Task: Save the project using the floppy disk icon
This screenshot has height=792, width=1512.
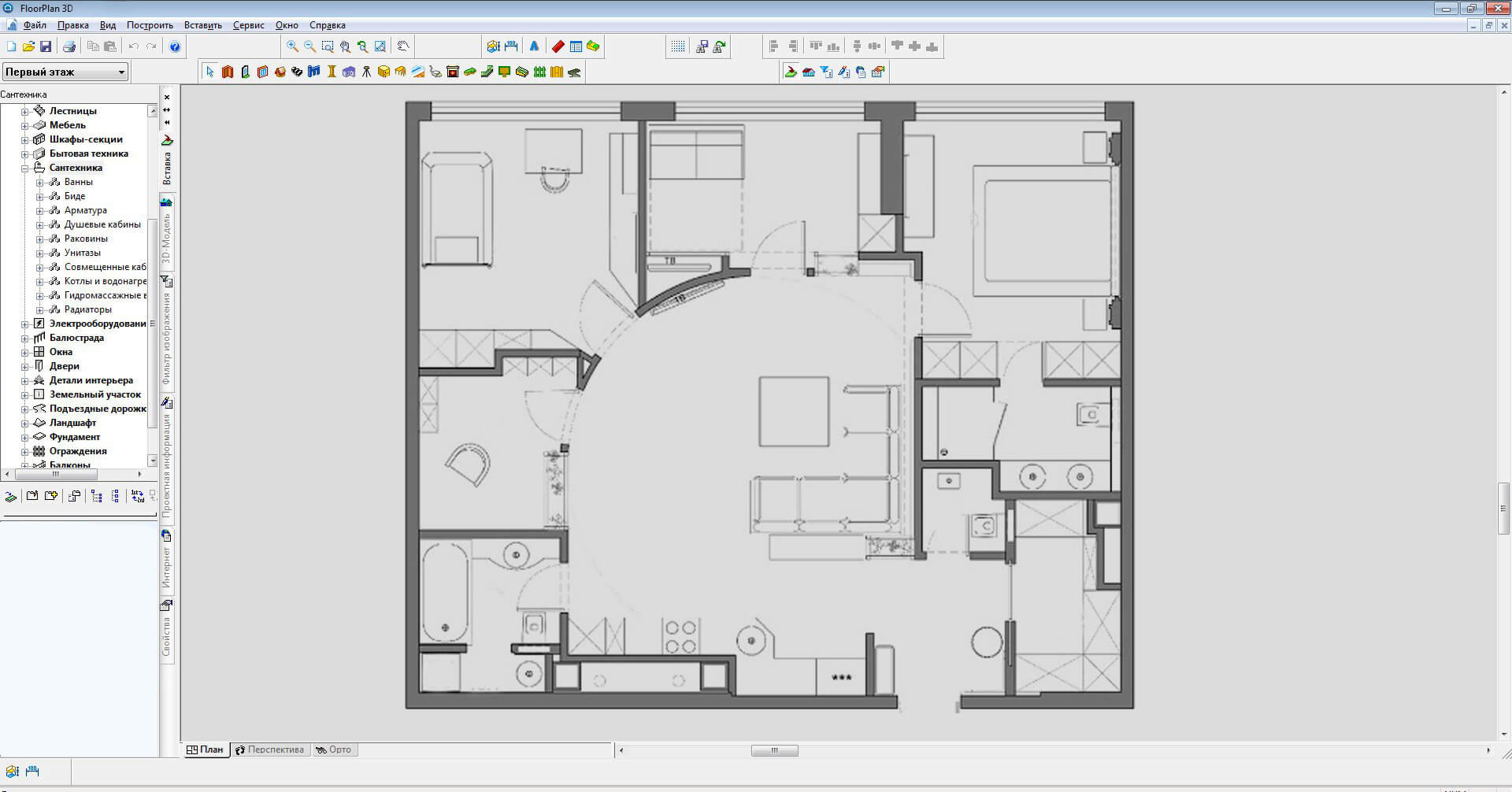Action: tap(46, 46)
